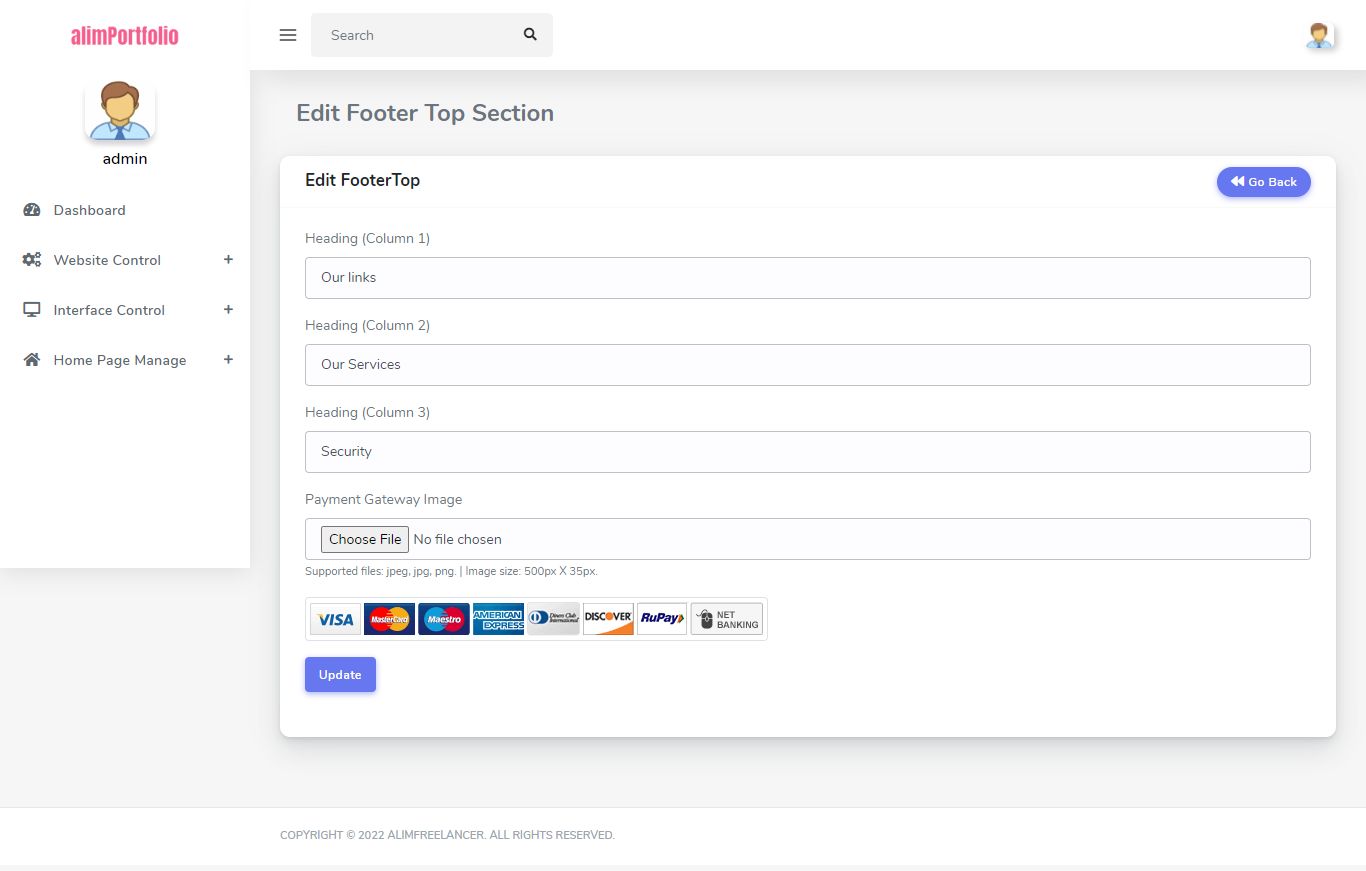Toggle the hamburger sidebar menu icon
Image resolution: width=1366 pixels, height=871 pixels.
[x=288, y=35]
